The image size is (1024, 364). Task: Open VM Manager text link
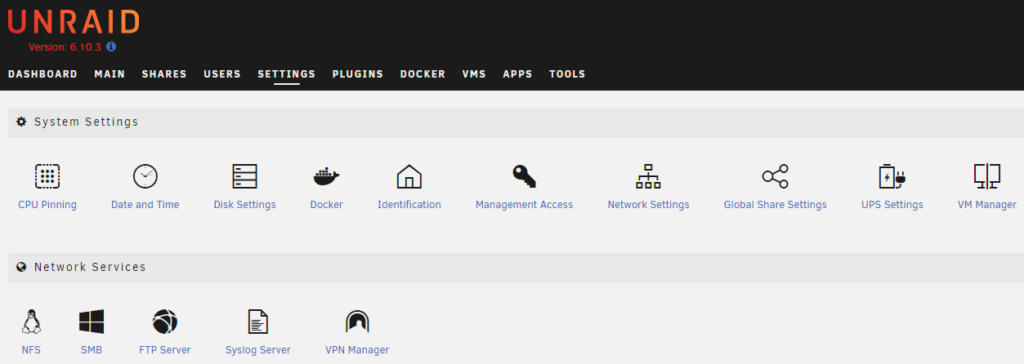[x=987, y=205]
